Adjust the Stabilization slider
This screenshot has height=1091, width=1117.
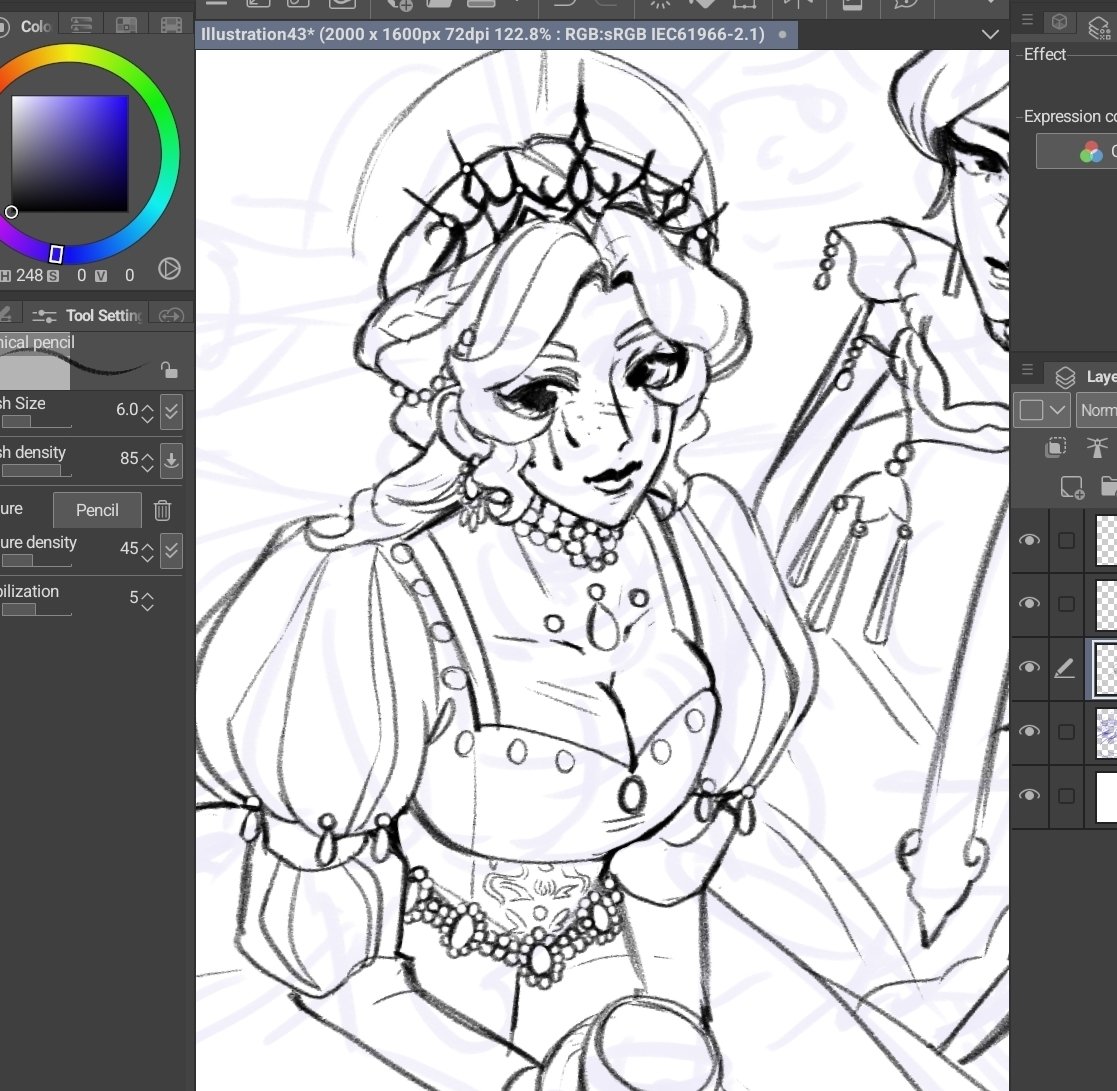36,610
